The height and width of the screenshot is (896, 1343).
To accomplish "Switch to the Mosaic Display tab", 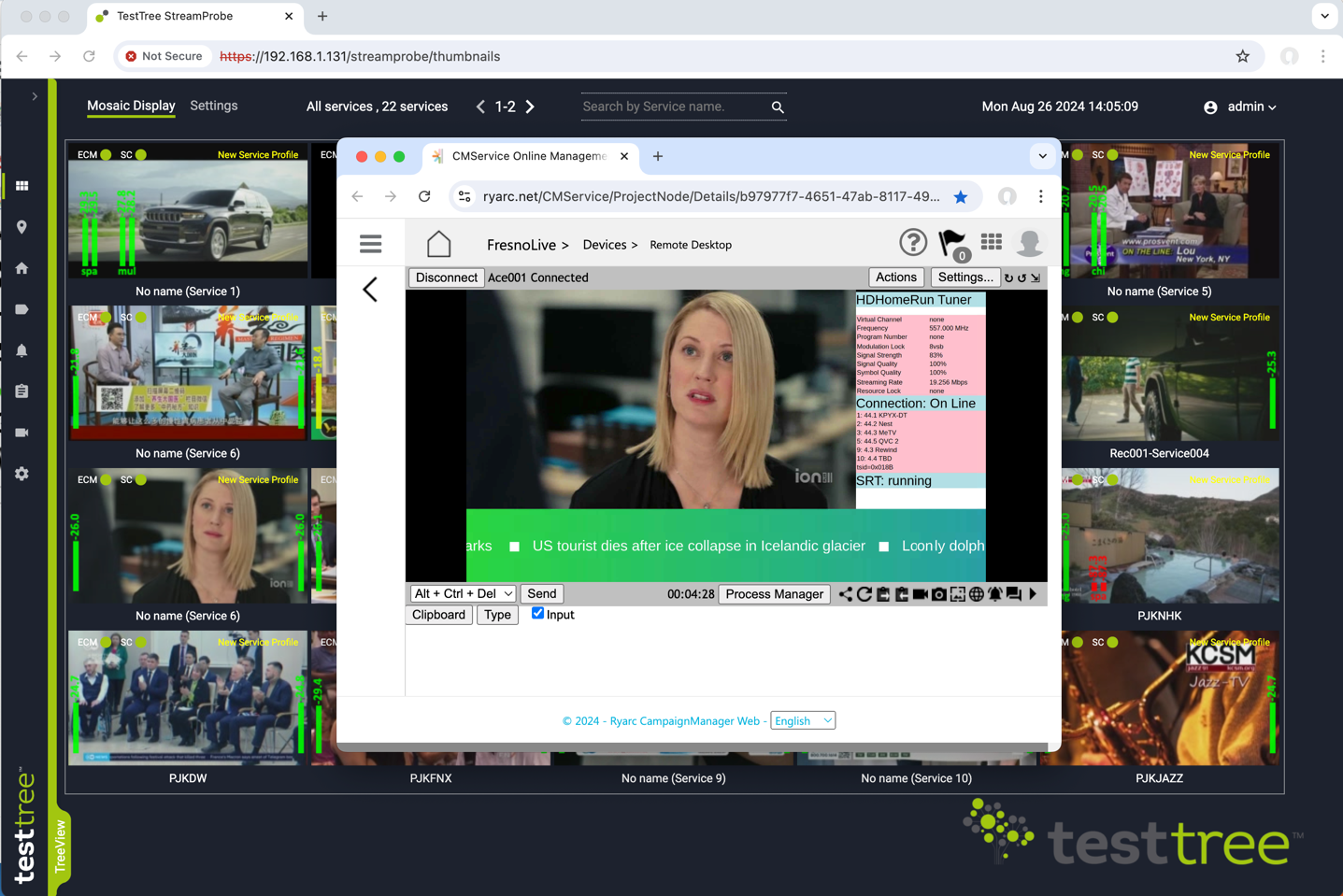I will [x=131, y=106].
